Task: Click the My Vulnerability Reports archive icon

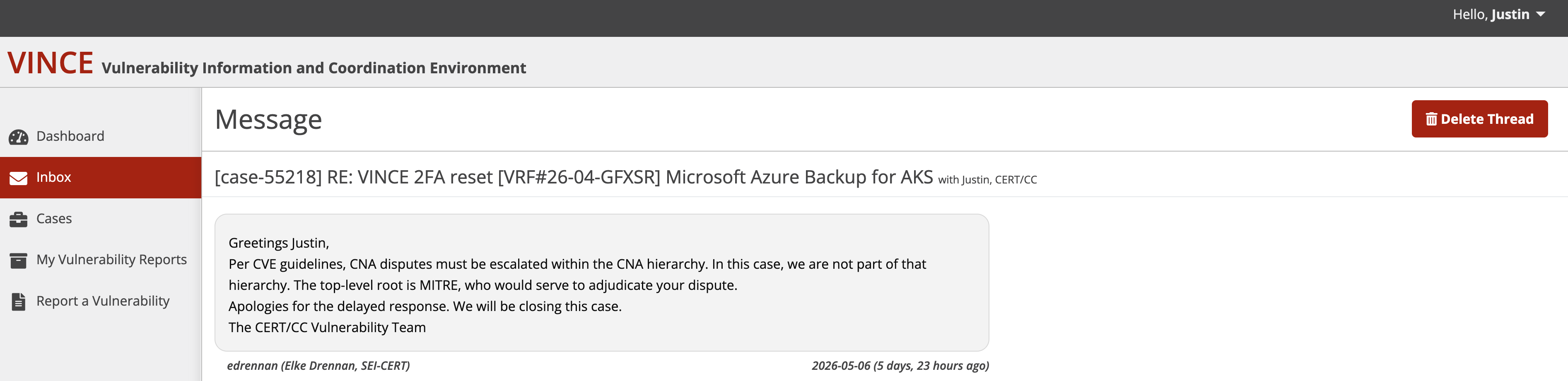Action: pyautogui.click(x=18, y=260)
